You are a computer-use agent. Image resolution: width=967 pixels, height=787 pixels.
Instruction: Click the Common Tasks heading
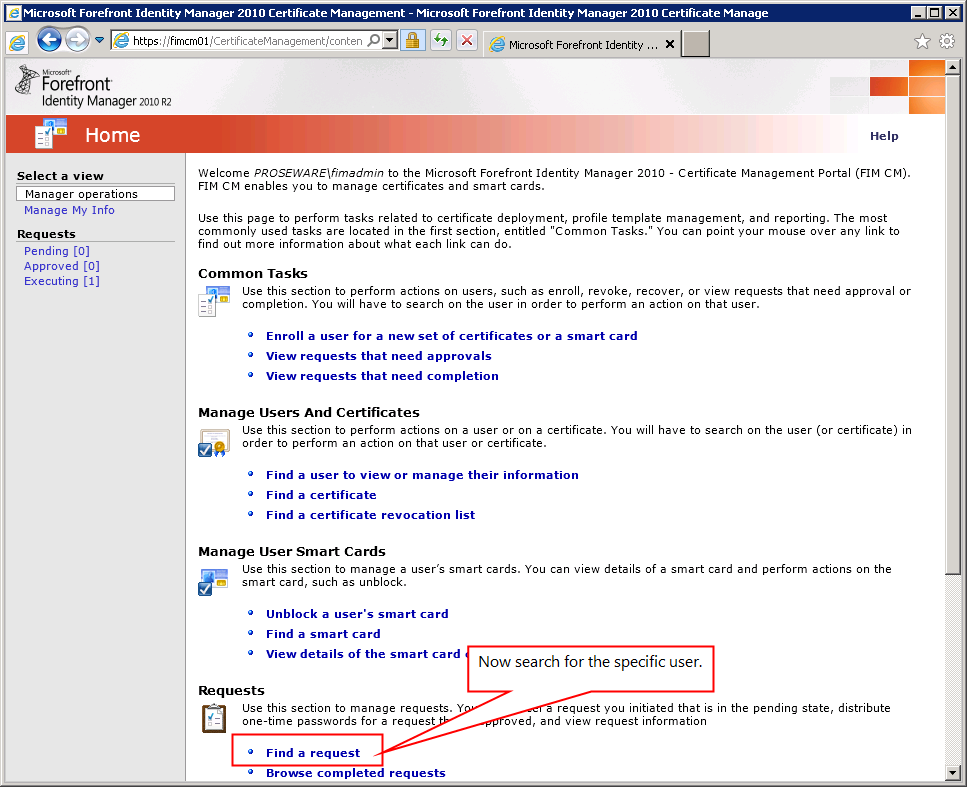point(253,273)
